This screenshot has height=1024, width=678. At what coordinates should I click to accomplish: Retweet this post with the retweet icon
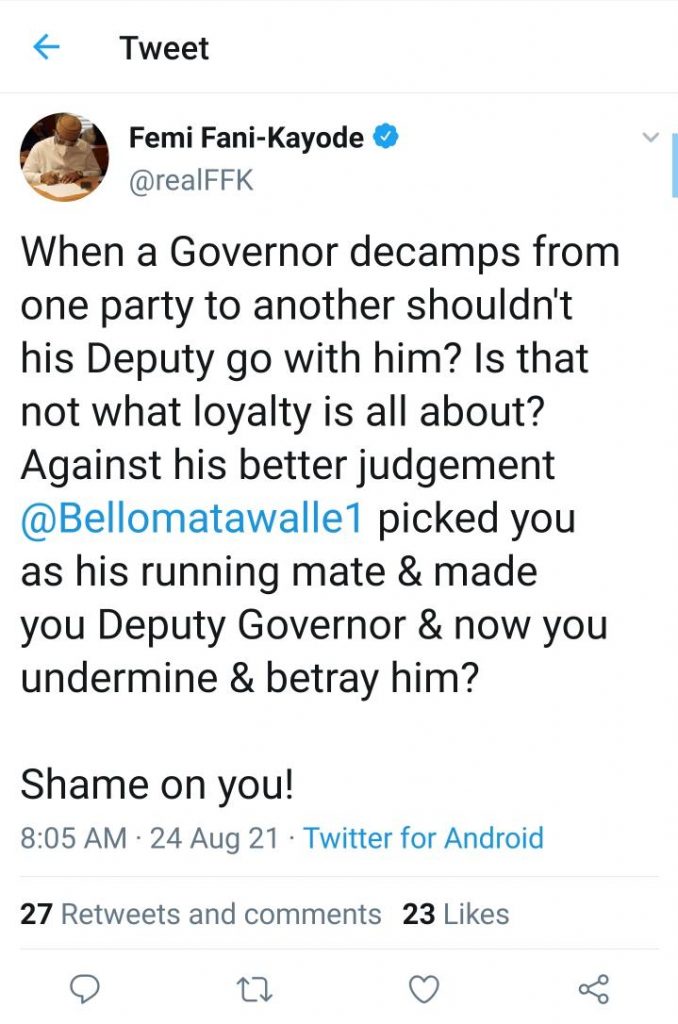coord(255,989)
